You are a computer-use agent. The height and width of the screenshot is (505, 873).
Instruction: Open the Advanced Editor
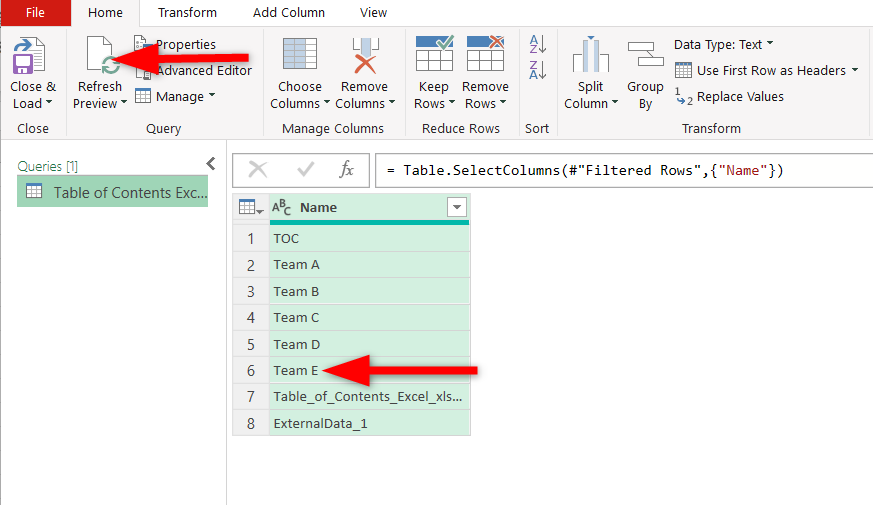point(194,71)
